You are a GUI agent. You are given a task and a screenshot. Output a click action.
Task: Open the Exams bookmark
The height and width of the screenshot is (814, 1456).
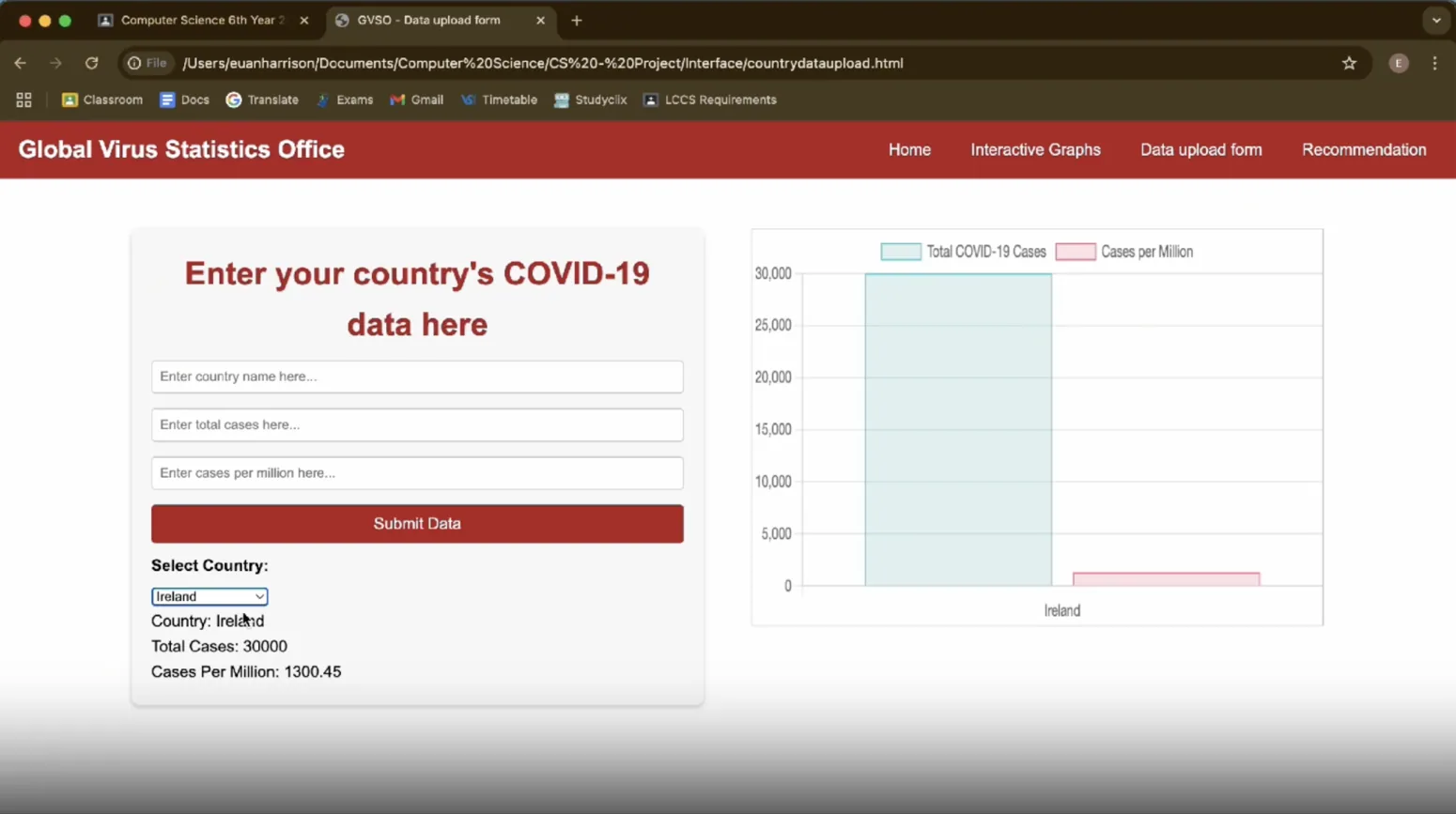(345, 100)
